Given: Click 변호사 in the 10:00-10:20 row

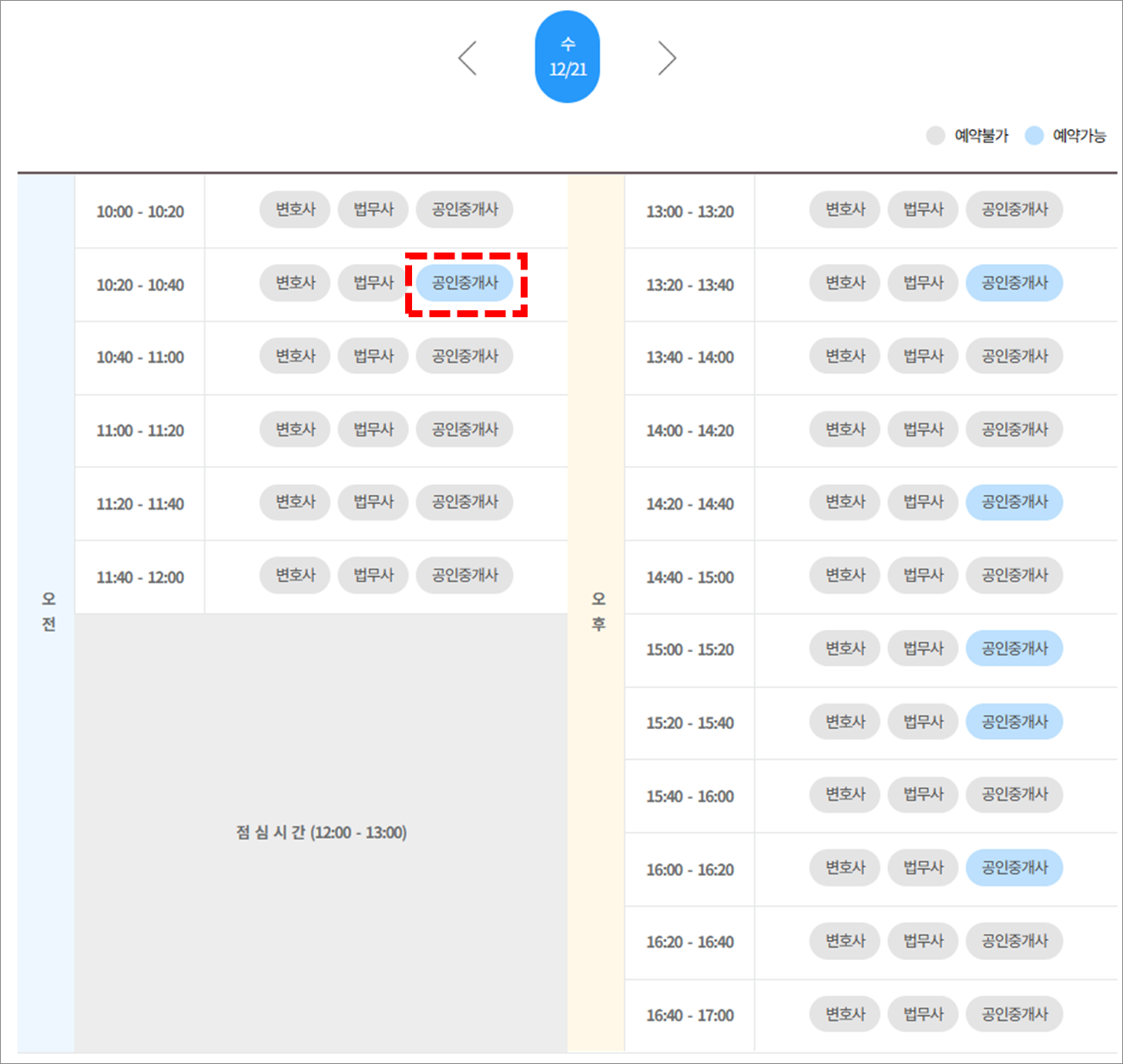Looking at the screenshot, I should tap(295, 209).
